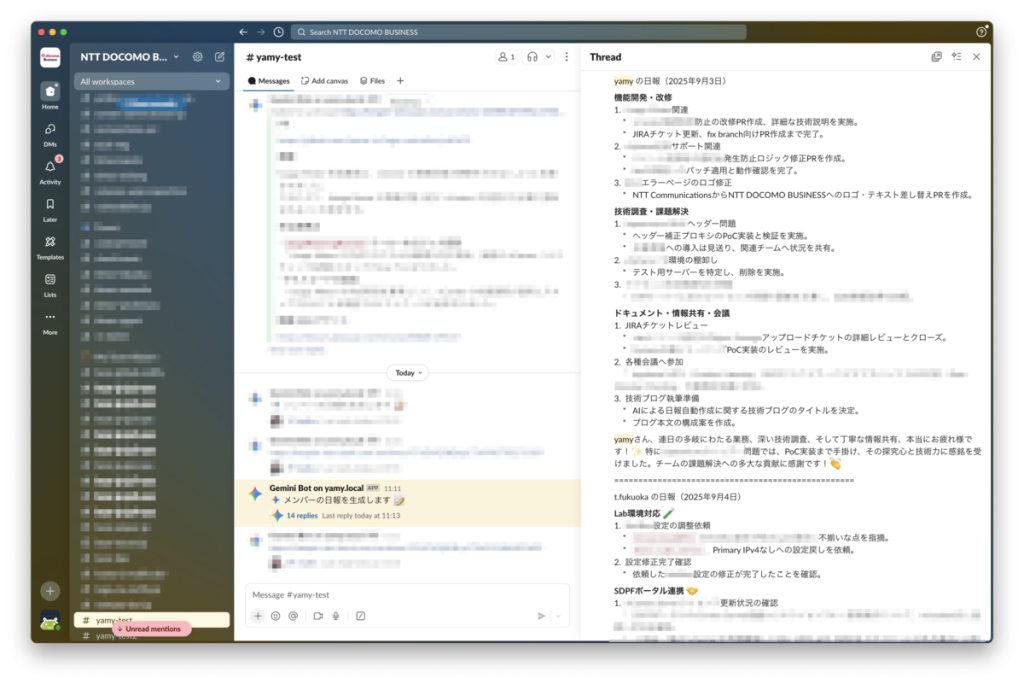Image resolution: width=1024 pixels, height=684 pixels.
Task: Click the mention @ icon in composer
Action: [x=293, y=616]
